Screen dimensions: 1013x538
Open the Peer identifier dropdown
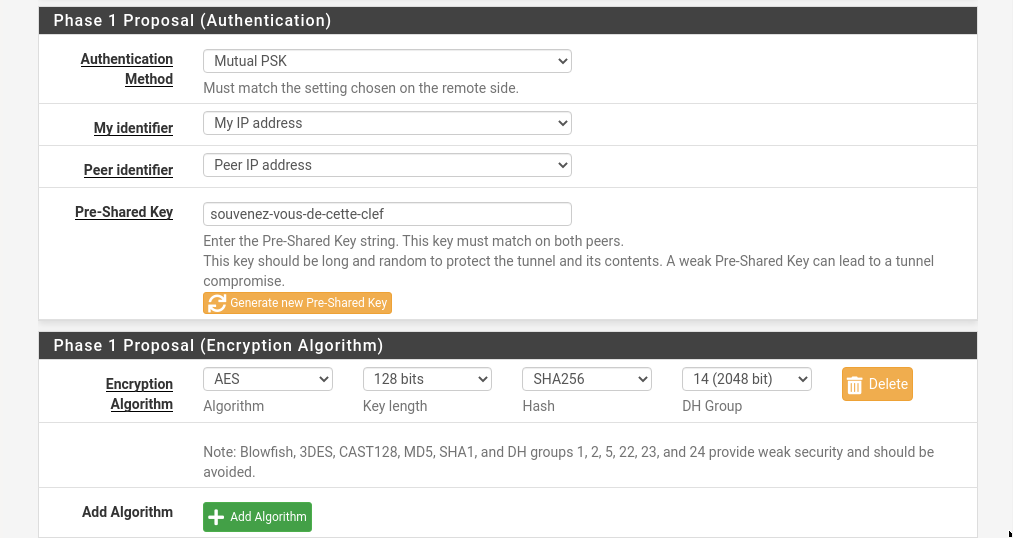(x=387, y=165)
